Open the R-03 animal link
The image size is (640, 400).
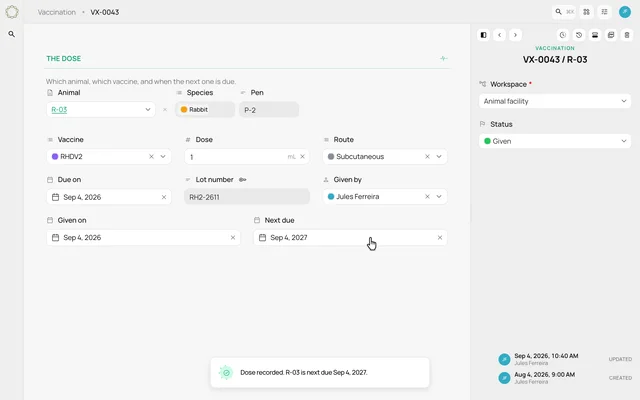(x=59, y=109)
